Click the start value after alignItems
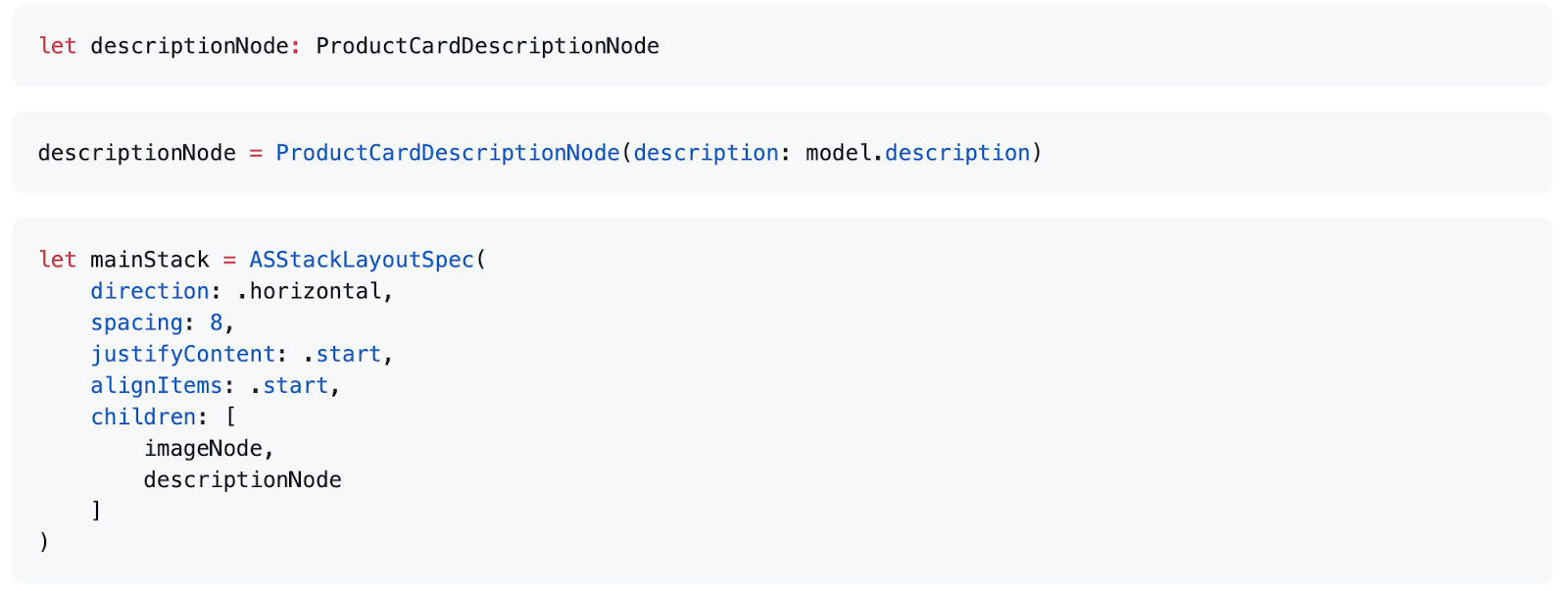 (295, 385)
